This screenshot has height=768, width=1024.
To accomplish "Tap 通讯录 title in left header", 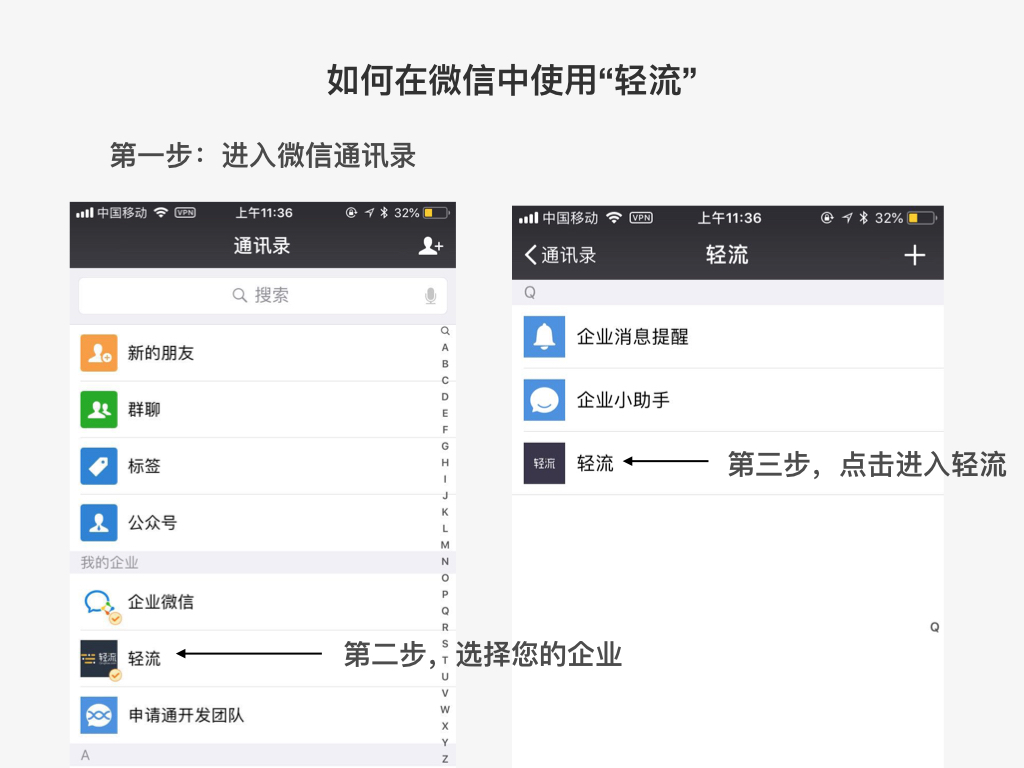I will coord(262,246).
